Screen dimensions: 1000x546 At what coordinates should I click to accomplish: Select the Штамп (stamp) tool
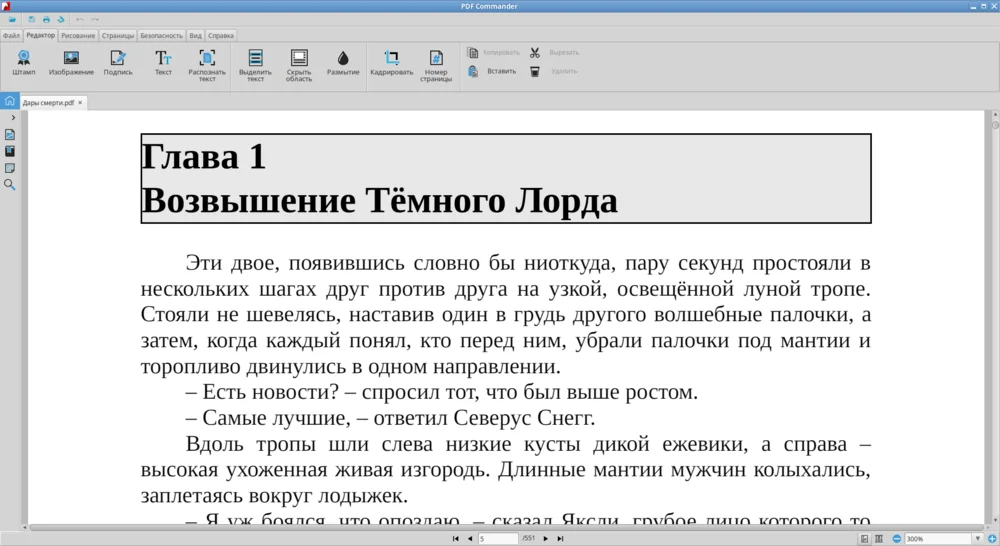23,63
